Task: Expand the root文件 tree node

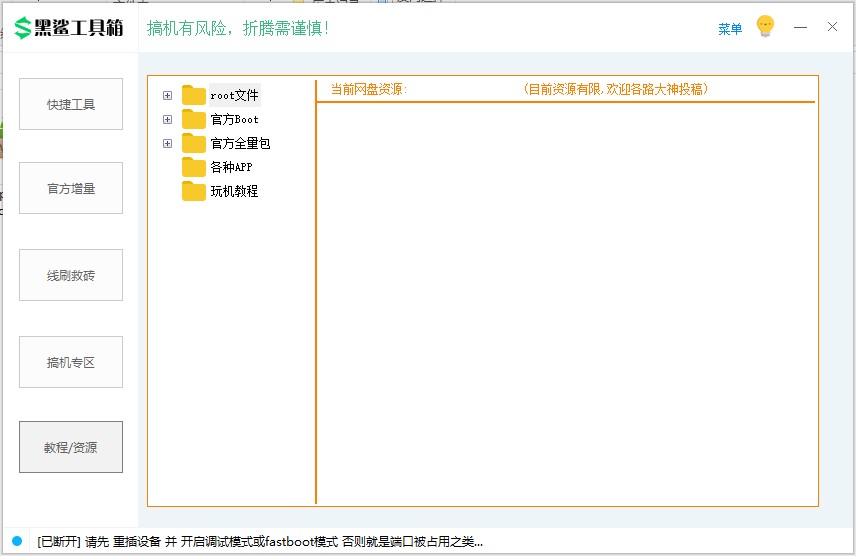Action: tap(168, 96)
